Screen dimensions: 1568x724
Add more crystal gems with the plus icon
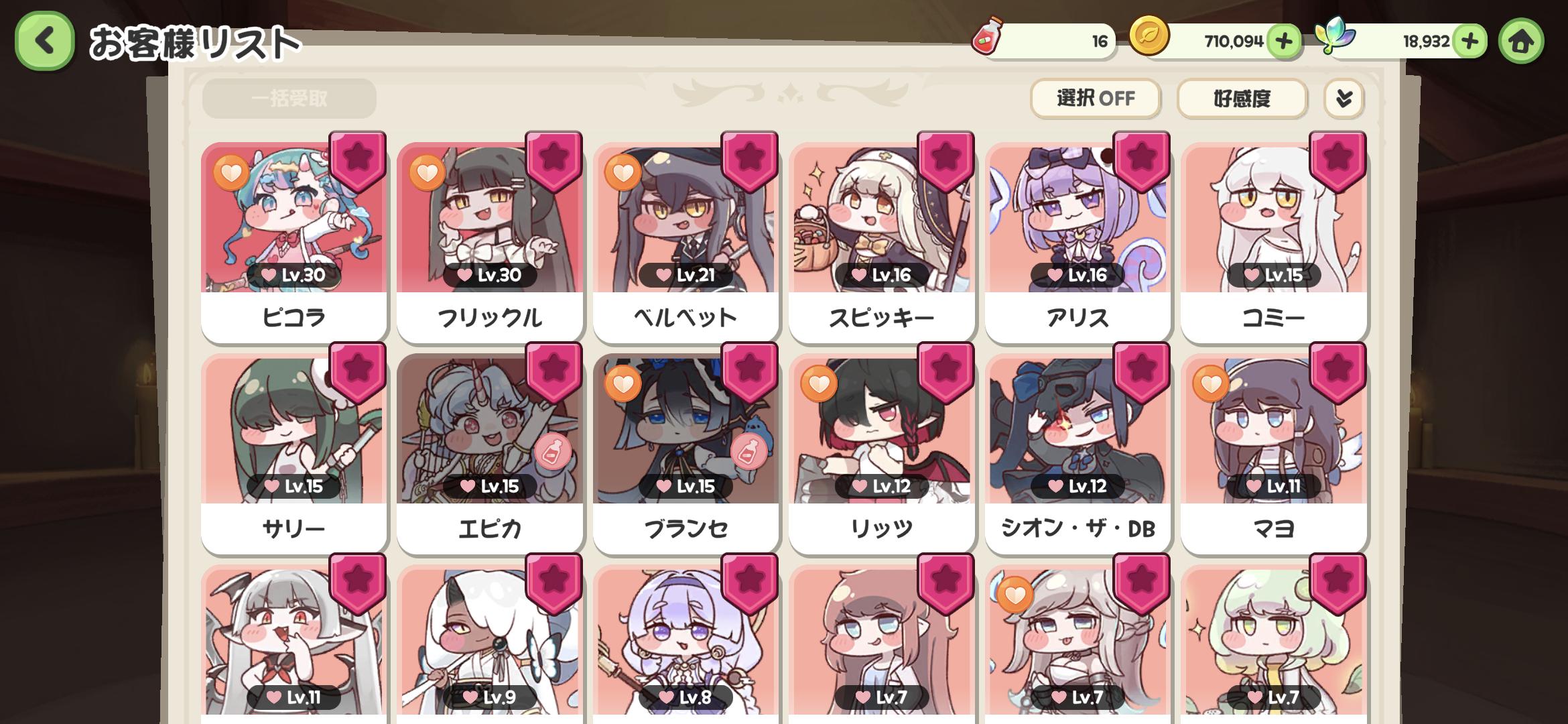coord(1469,42)
